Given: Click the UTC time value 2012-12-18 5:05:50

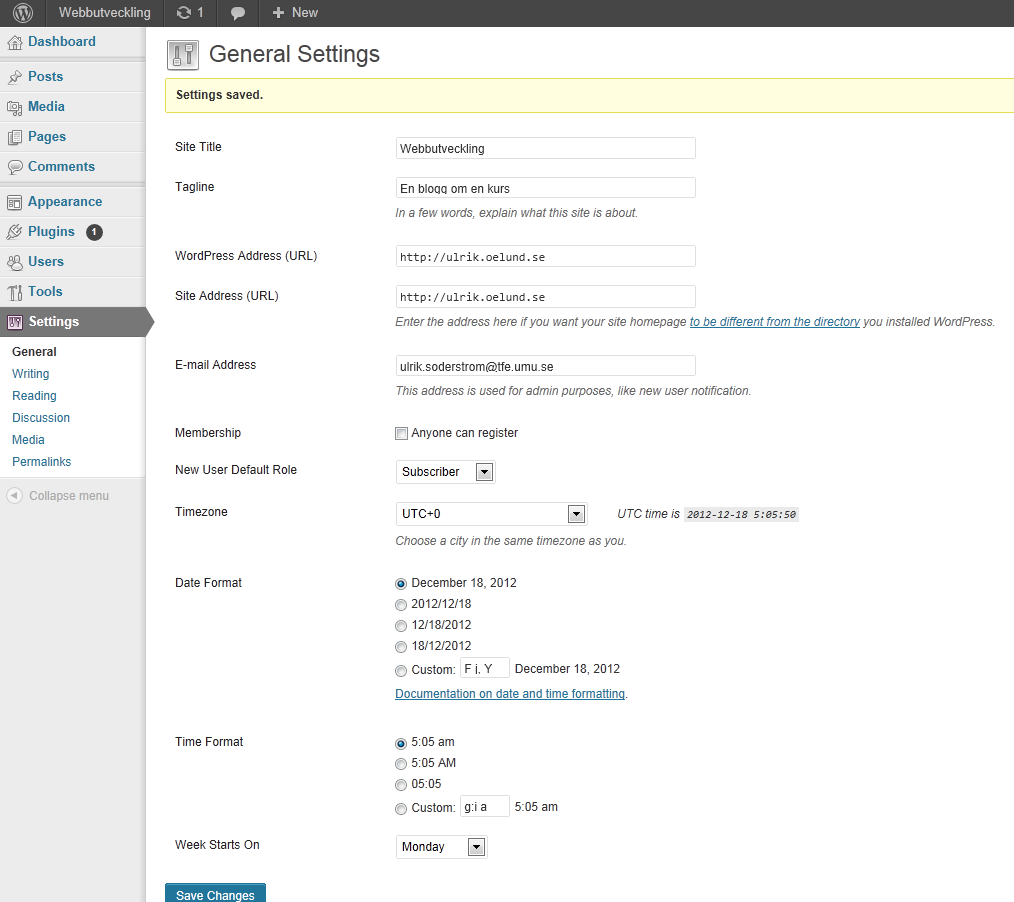Looking at the screenshot, I should coord(741,515).
